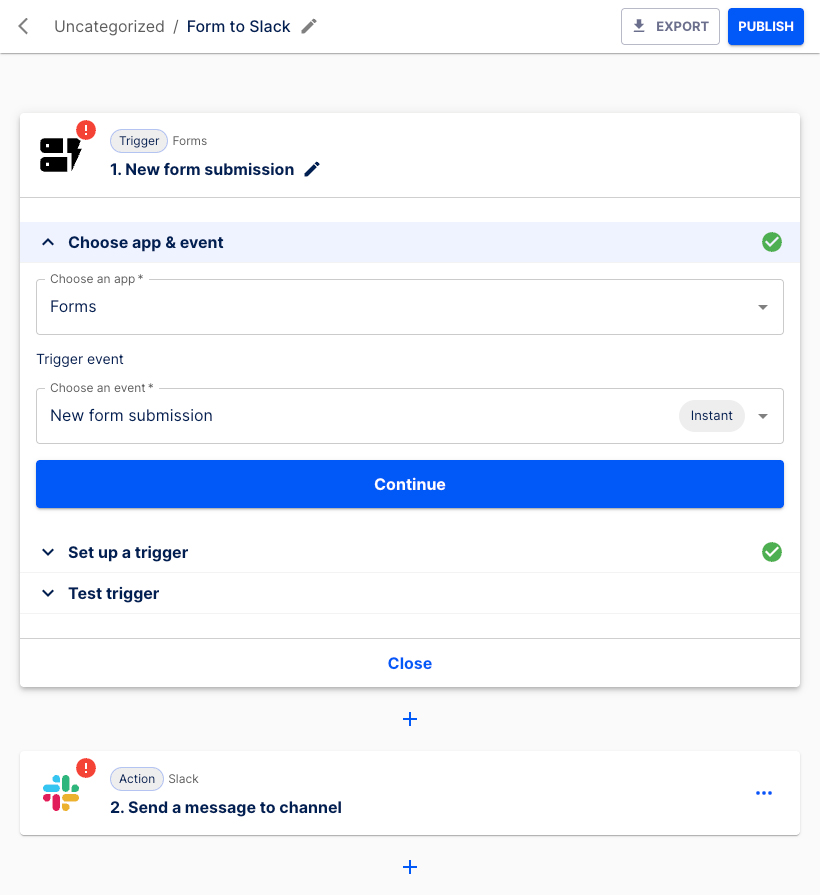
Task: Click the Instant badge on the trigger event
Action: click(x=711, y=415)
